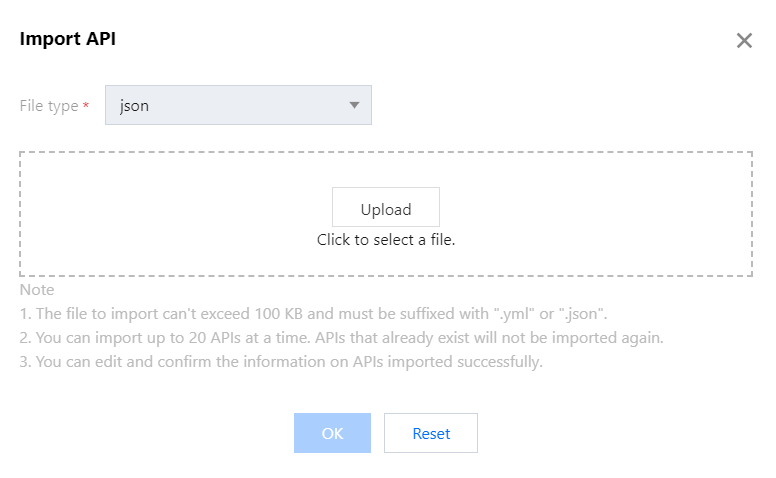Click the Note heading
776x478 pixels.
click(37, 290)
